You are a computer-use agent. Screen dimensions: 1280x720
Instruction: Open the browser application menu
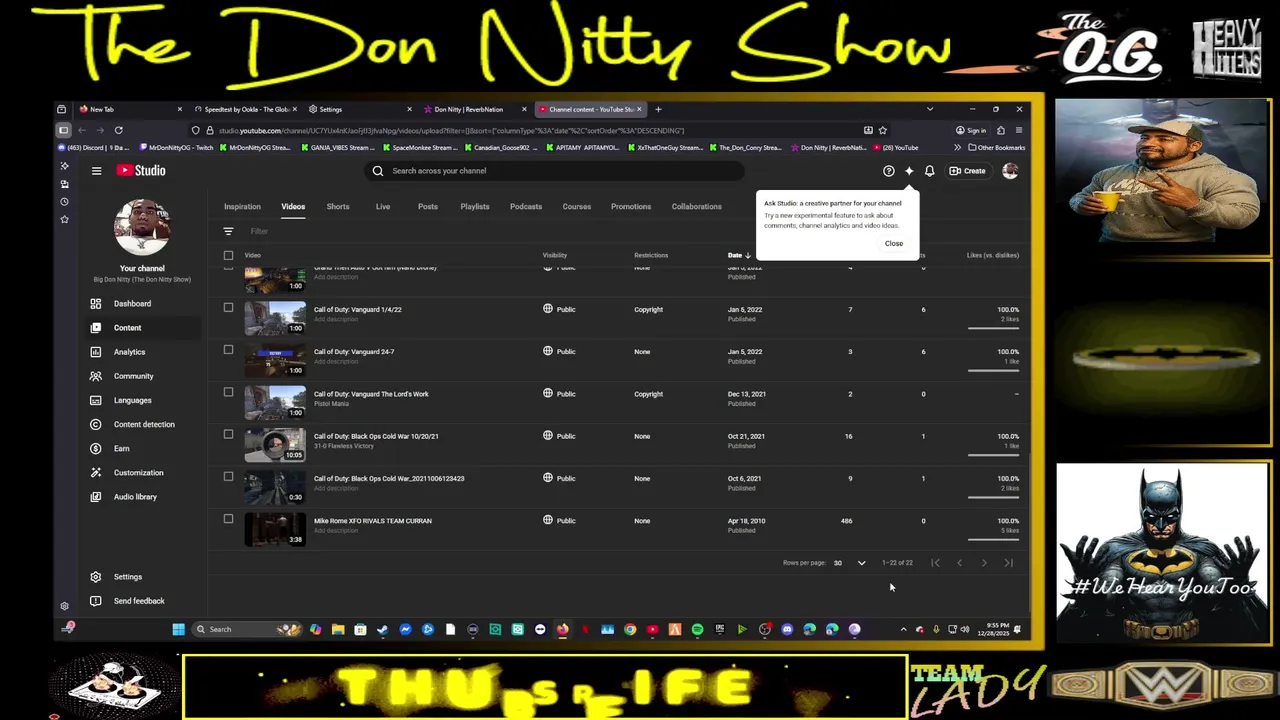(x=1018, y=130)
